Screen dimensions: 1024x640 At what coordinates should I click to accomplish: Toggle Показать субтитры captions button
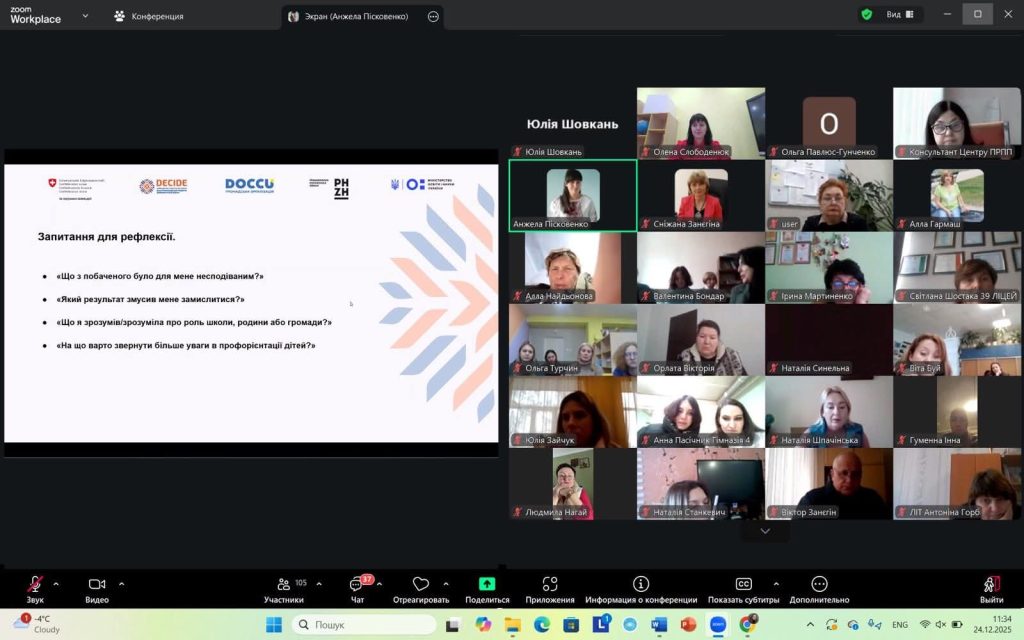click(743, 585)
